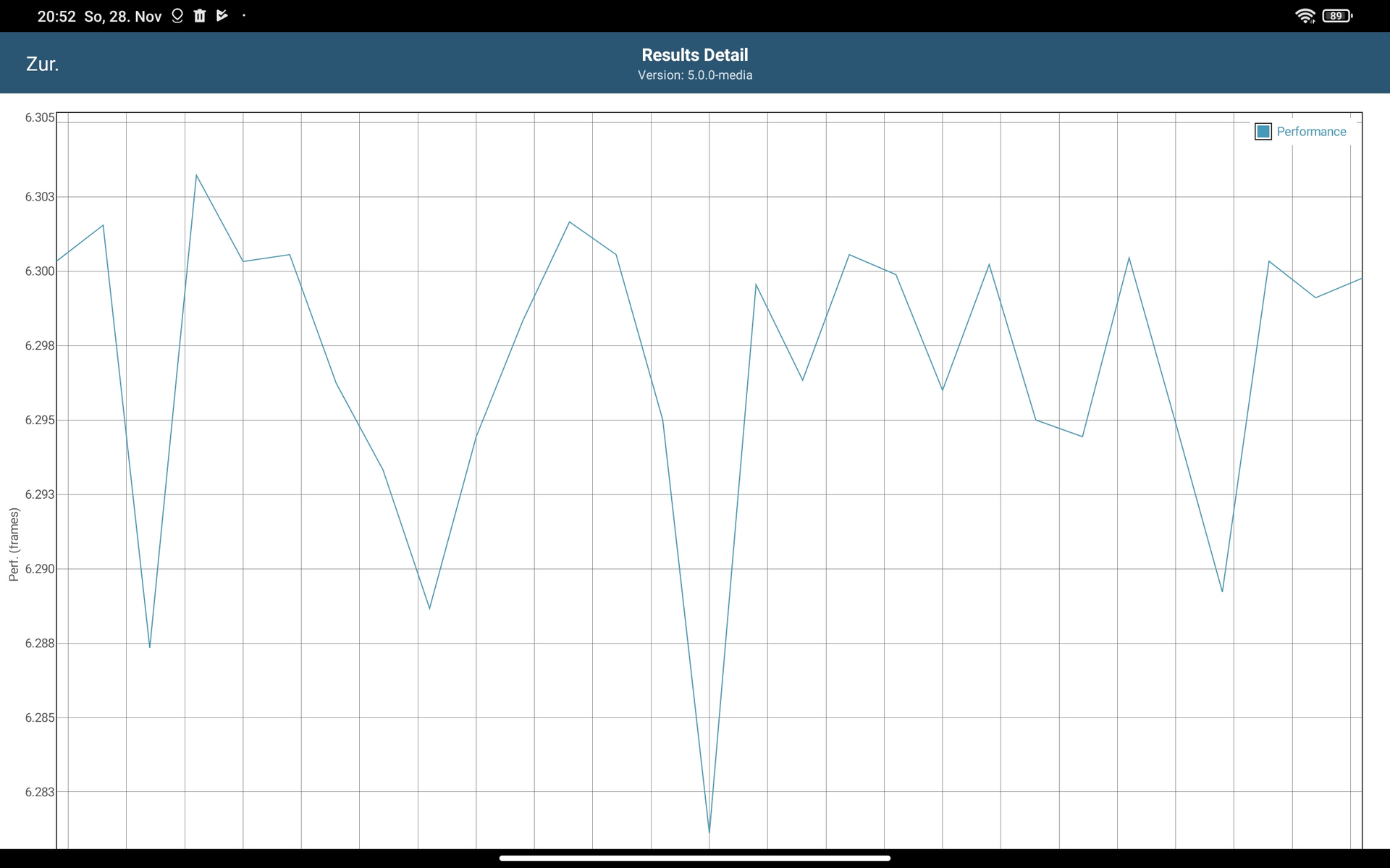Tap the lightbulb notification icon

(x=177, y=15)
